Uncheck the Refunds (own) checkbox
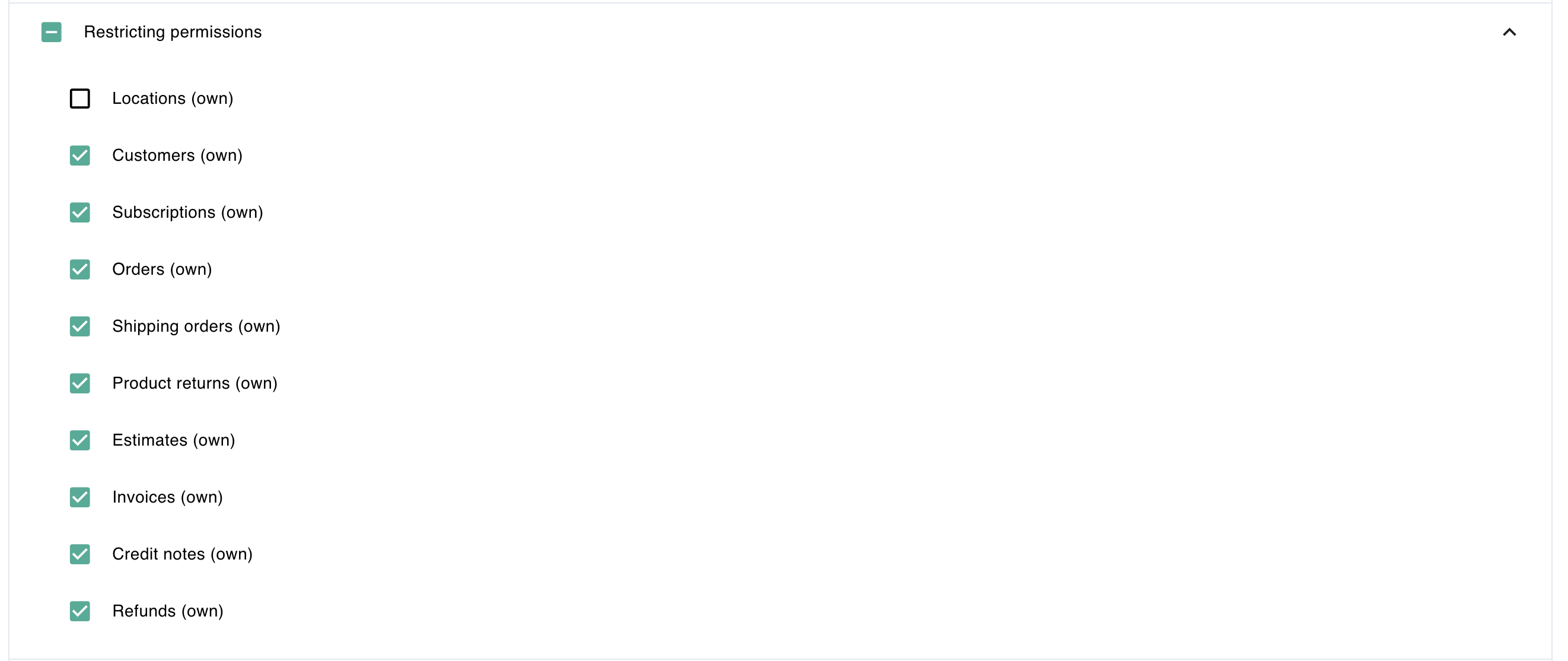The width and height of the screenshot is (1568, 661). pyautogui.click(x=79, y=611)
